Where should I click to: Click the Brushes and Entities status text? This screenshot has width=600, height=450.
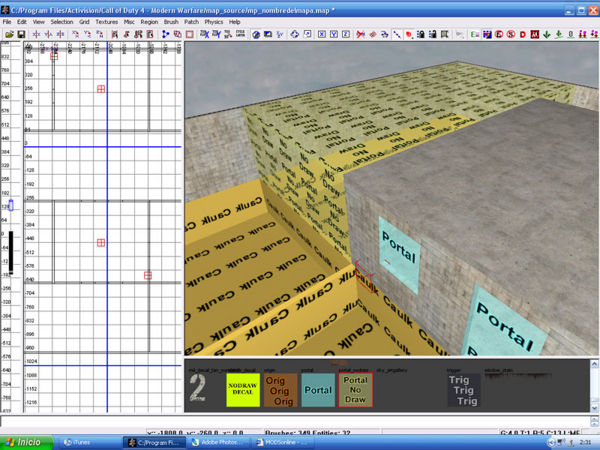tap(308, 433)
